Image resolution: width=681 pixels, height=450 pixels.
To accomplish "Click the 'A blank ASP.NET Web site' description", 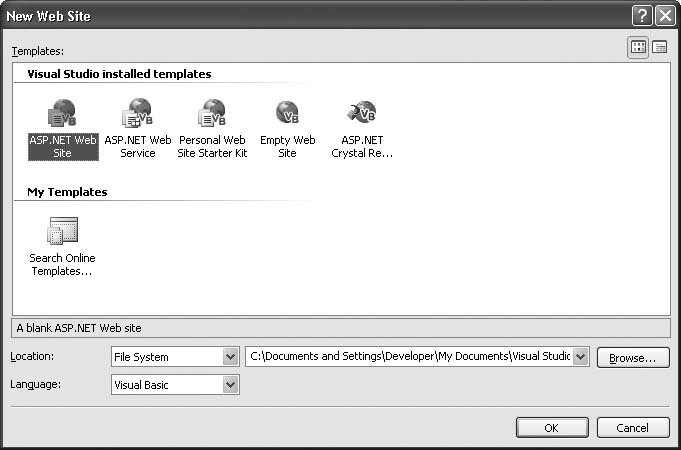I will coord(79,328).
